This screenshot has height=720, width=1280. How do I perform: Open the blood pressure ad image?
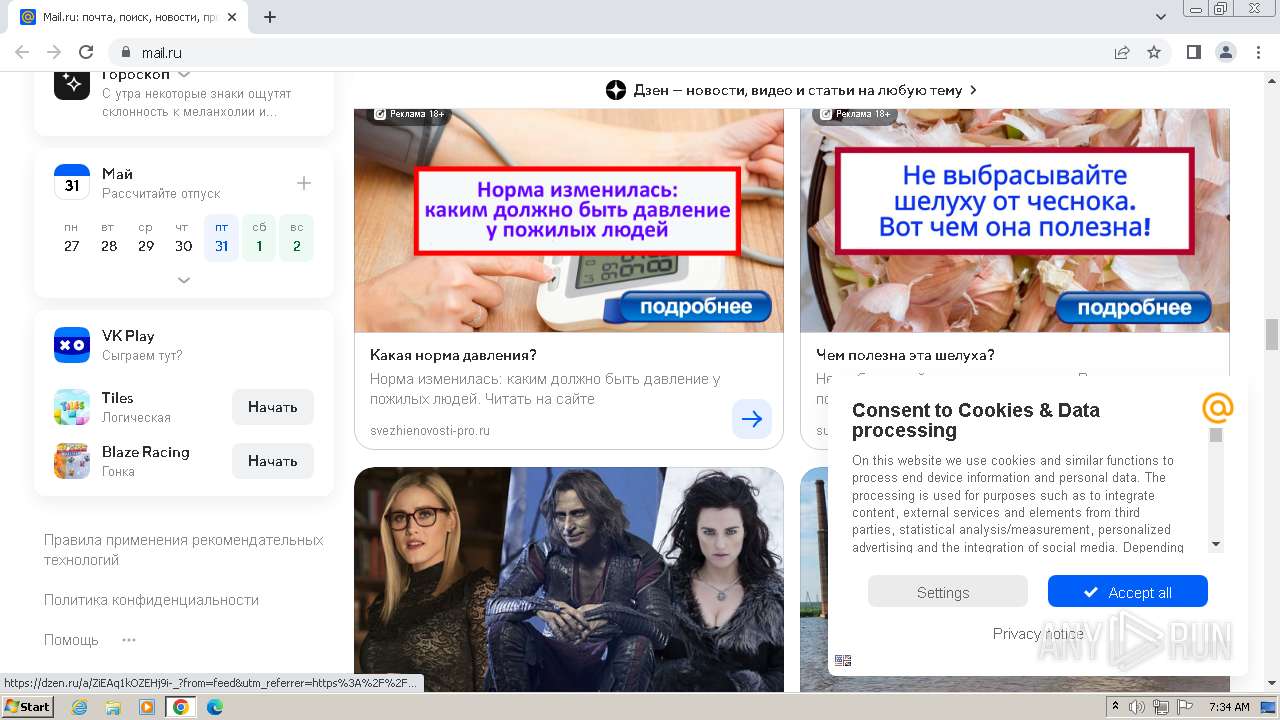(x=569, y=220)
